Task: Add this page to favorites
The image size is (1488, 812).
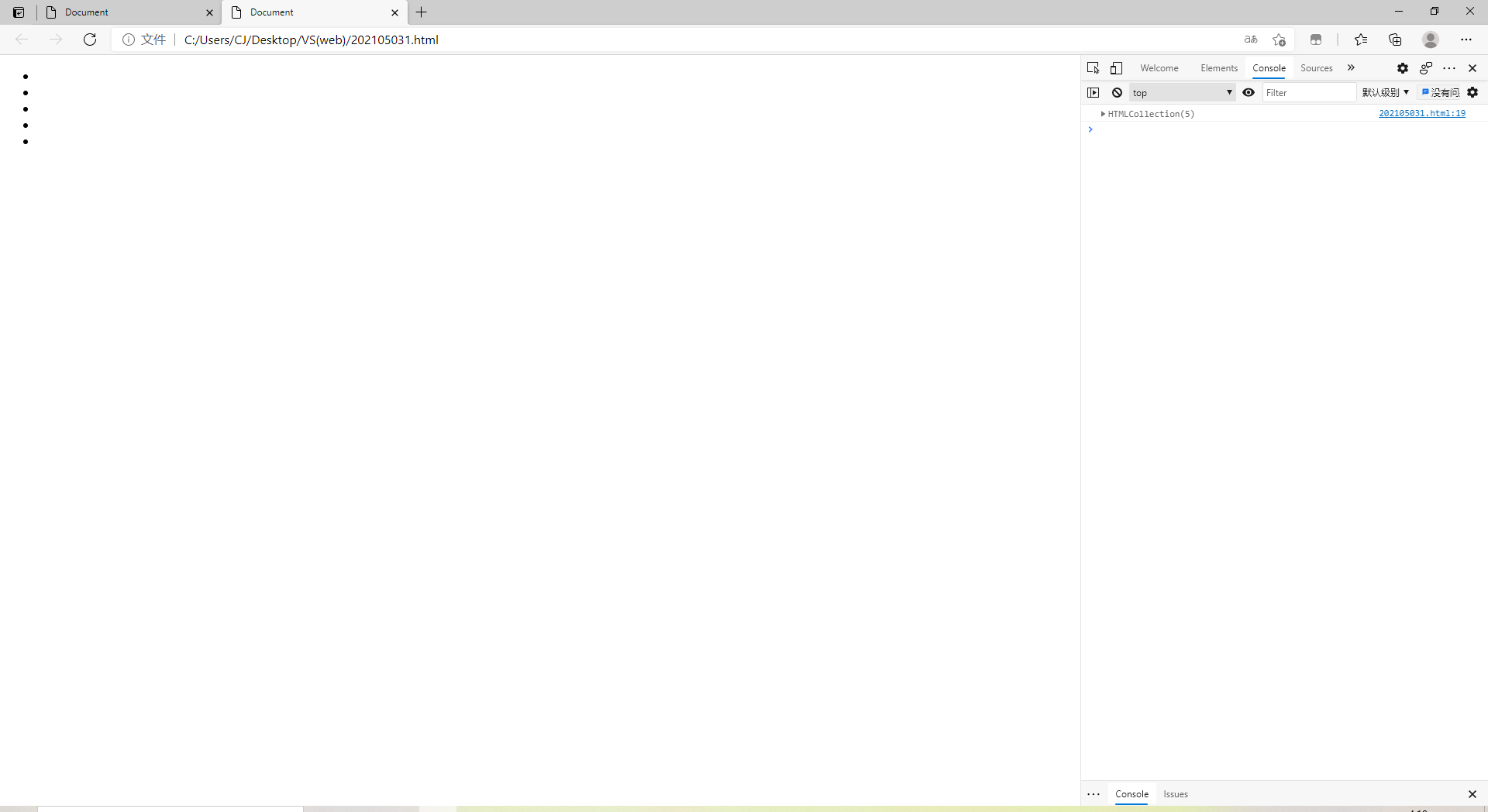Action: click(x=1279, y=40)
